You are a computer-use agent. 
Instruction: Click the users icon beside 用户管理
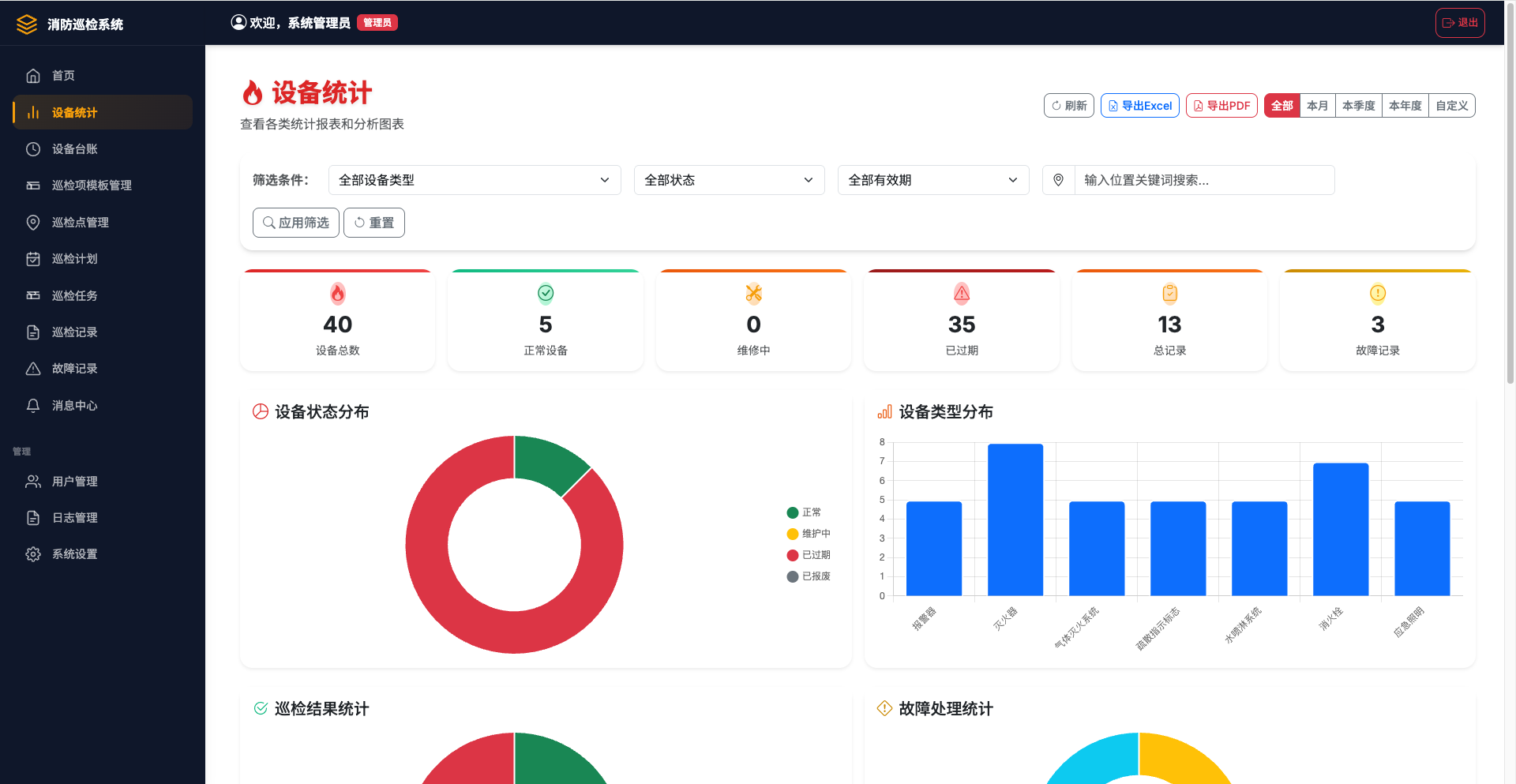33,482
